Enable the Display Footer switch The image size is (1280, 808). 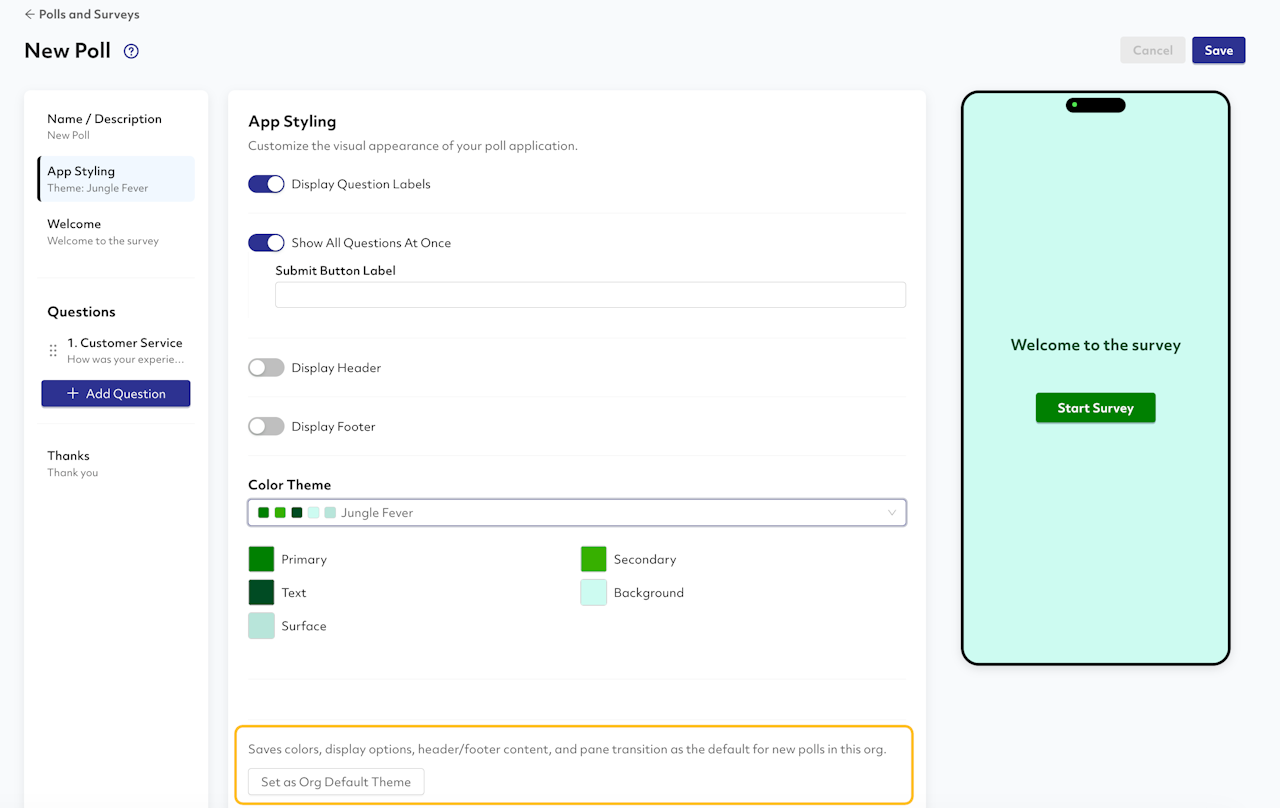pos(267,427)
